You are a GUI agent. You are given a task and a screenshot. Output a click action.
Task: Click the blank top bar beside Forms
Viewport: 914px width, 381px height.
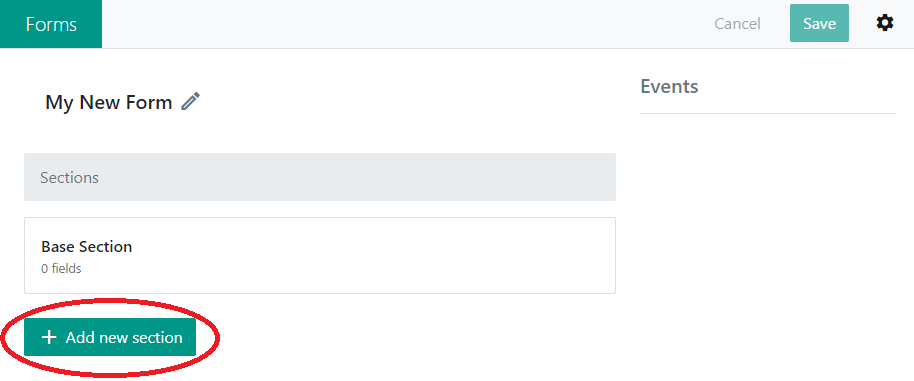[x=402, y=24]
